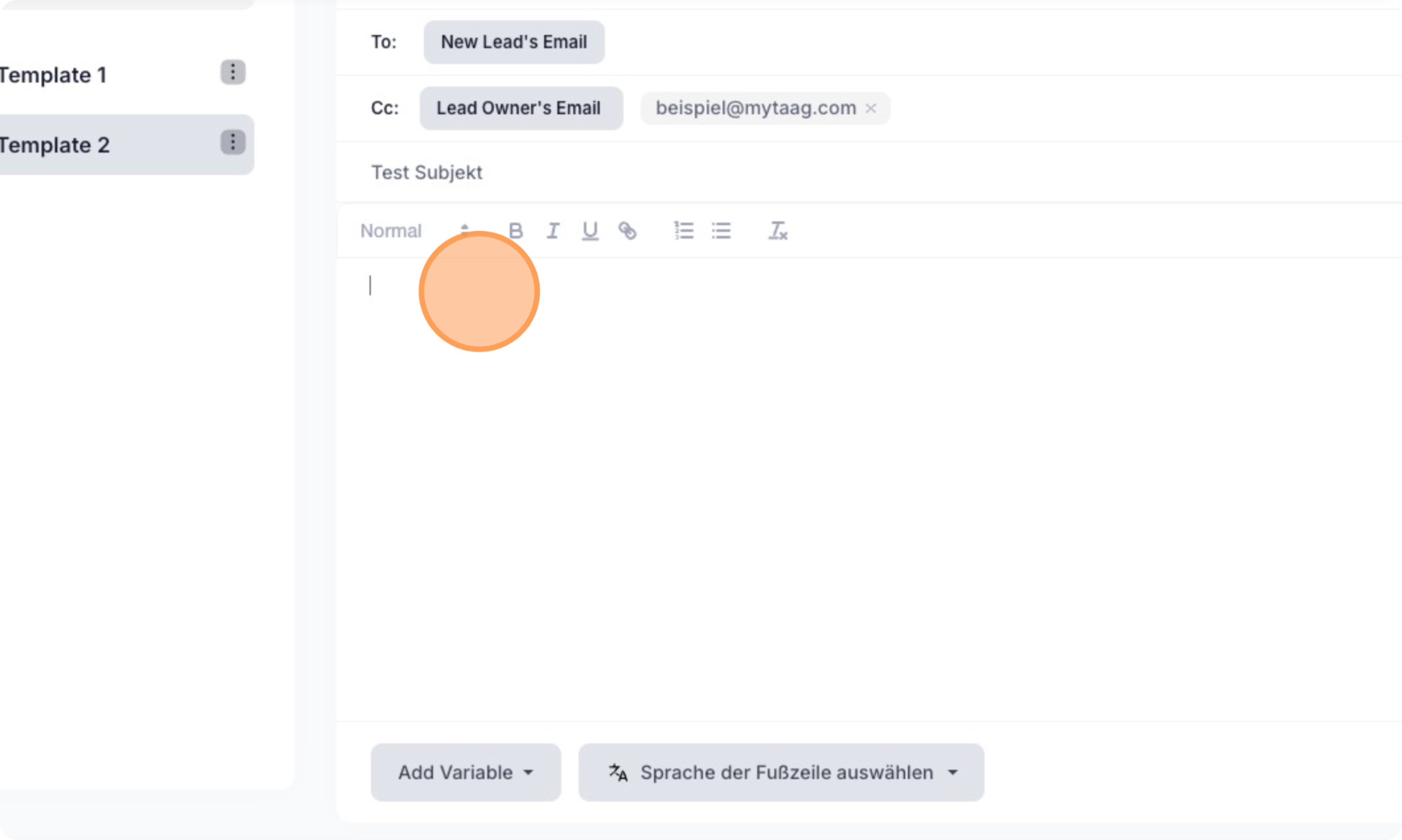The image size is (1402, 840).
Task: Click the Lead Owner's Email chip
Action: (521, 108)
